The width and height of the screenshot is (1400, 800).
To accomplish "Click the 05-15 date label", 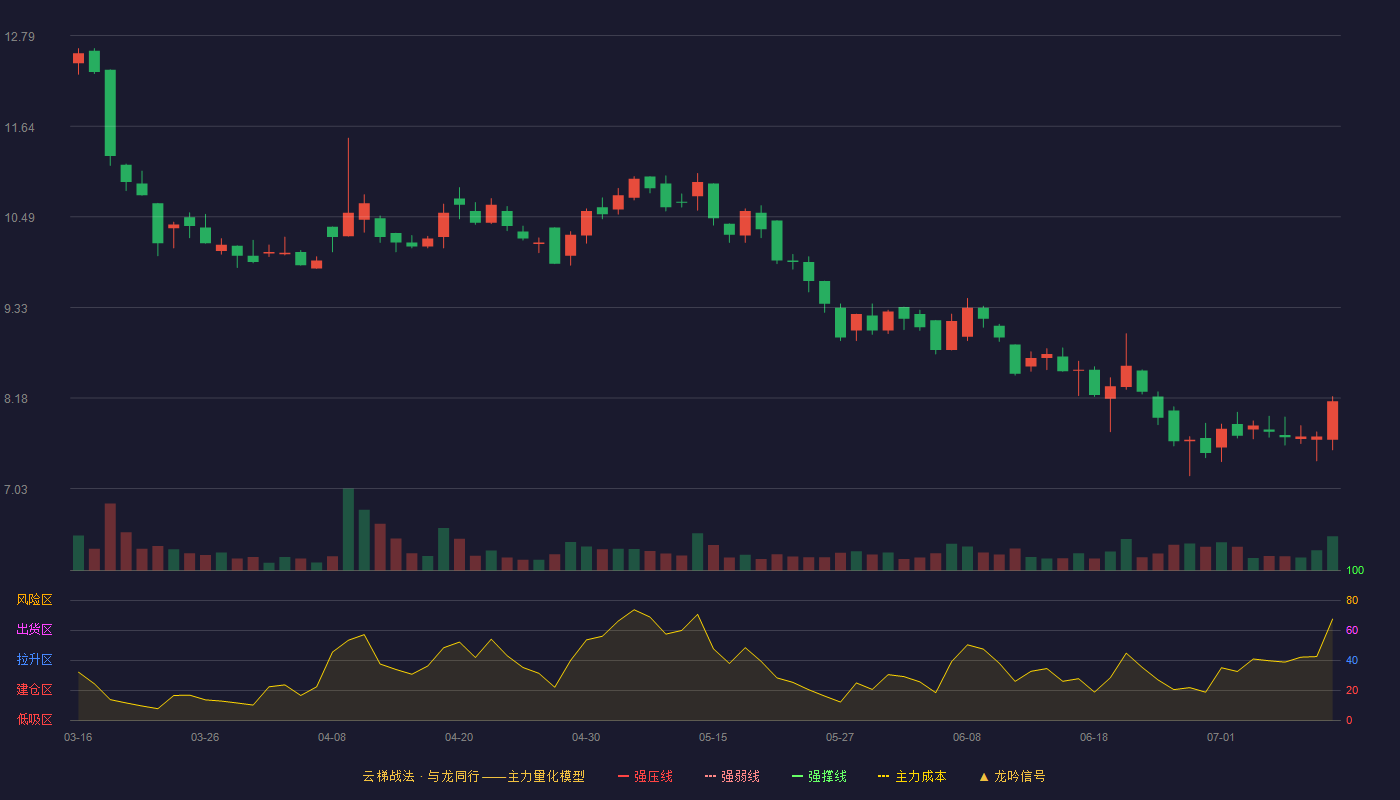I will 713,737.
